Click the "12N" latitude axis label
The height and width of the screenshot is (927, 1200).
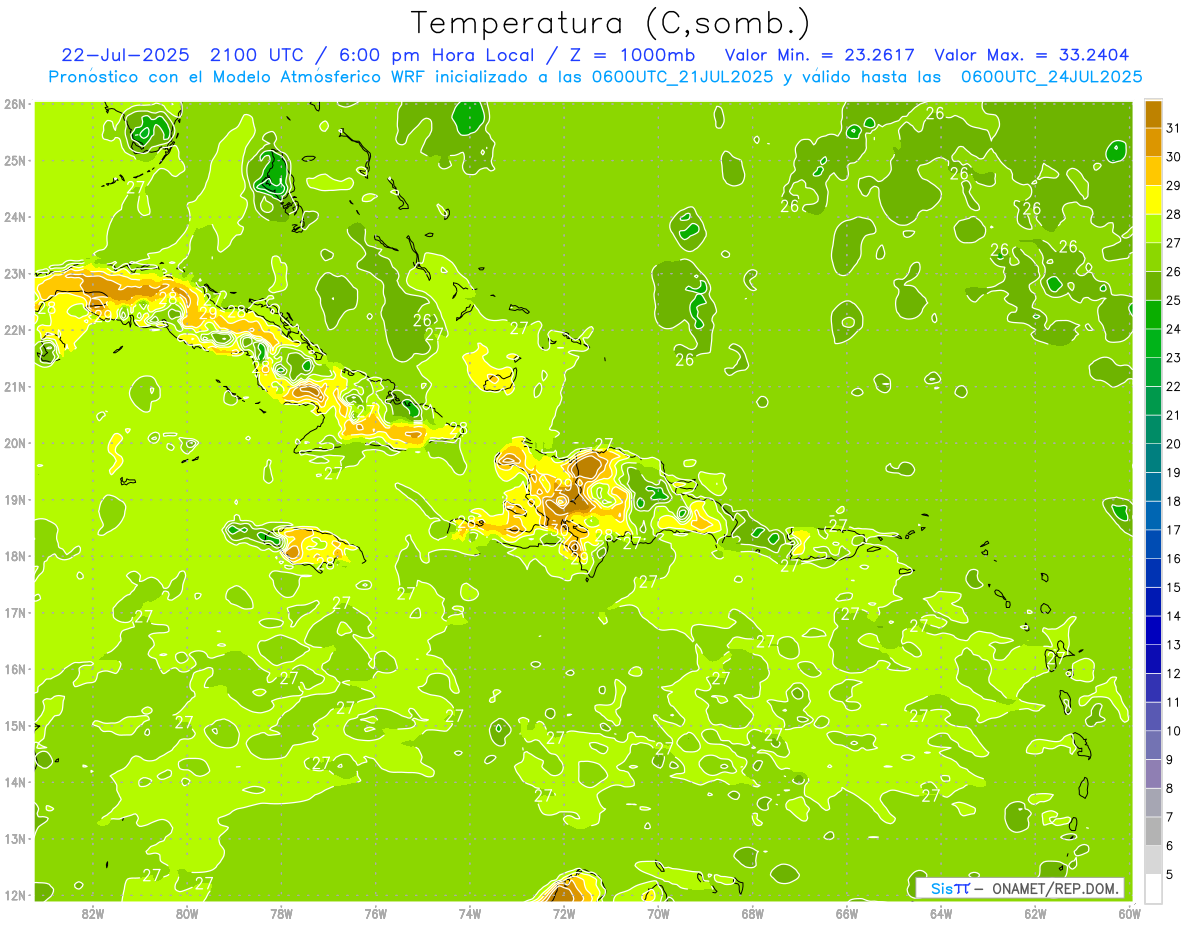tap(15, 895)
